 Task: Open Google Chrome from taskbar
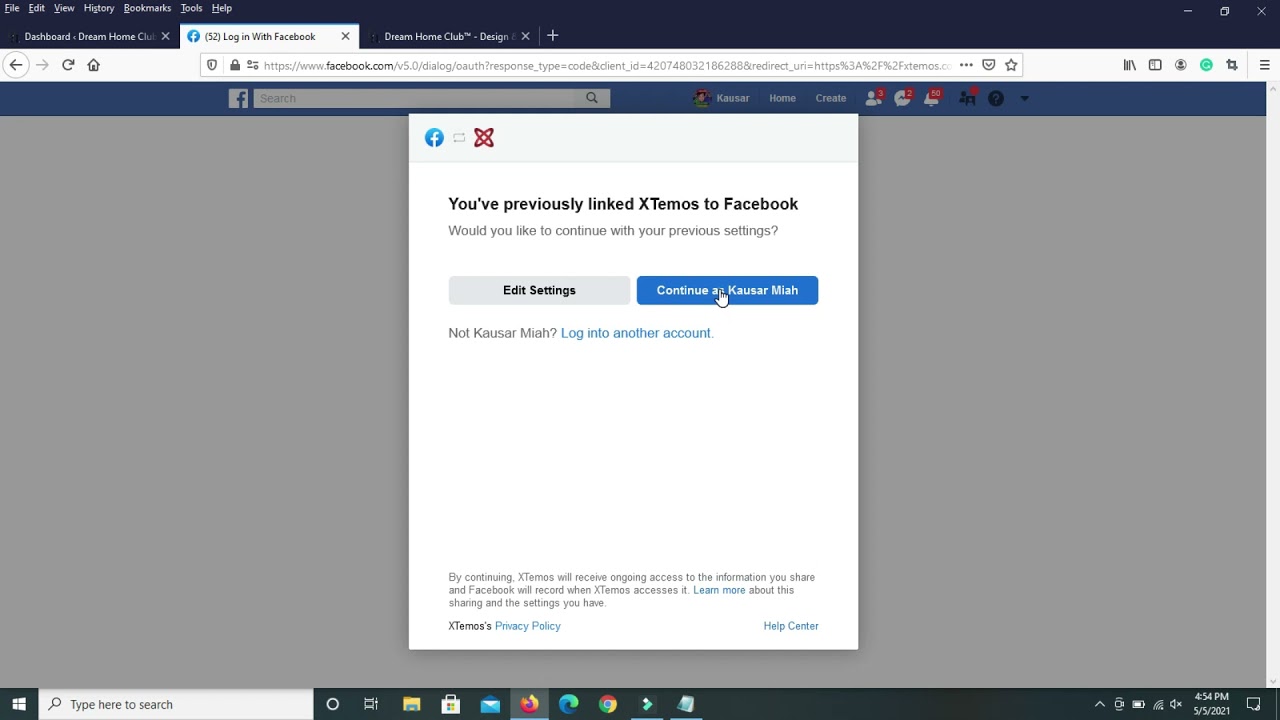click(608, 704)
